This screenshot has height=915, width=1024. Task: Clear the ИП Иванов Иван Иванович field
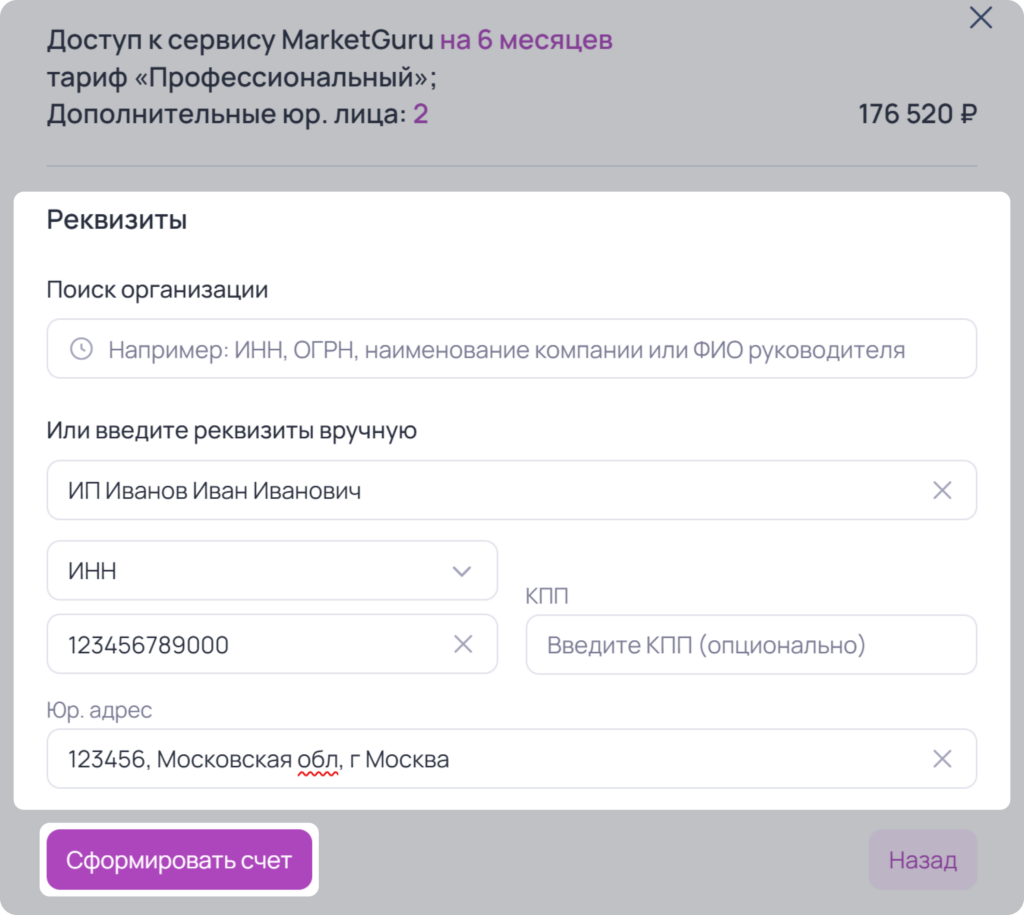(x=942, y=490)
